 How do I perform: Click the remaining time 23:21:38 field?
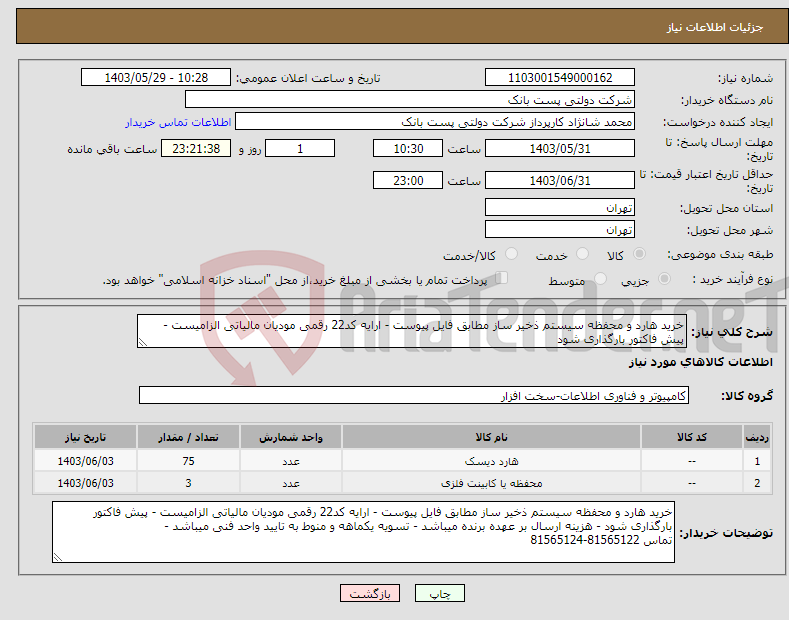tap(196, 148)
